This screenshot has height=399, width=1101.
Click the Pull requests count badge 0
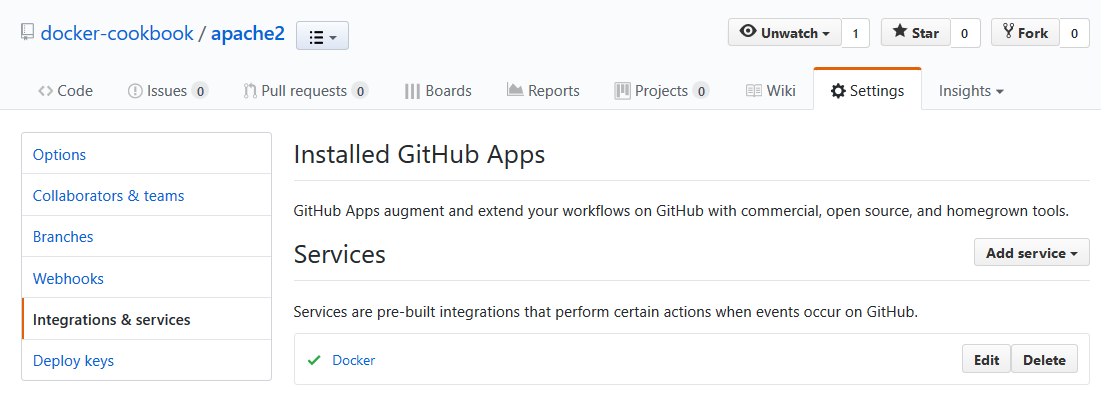pos(360,91)
